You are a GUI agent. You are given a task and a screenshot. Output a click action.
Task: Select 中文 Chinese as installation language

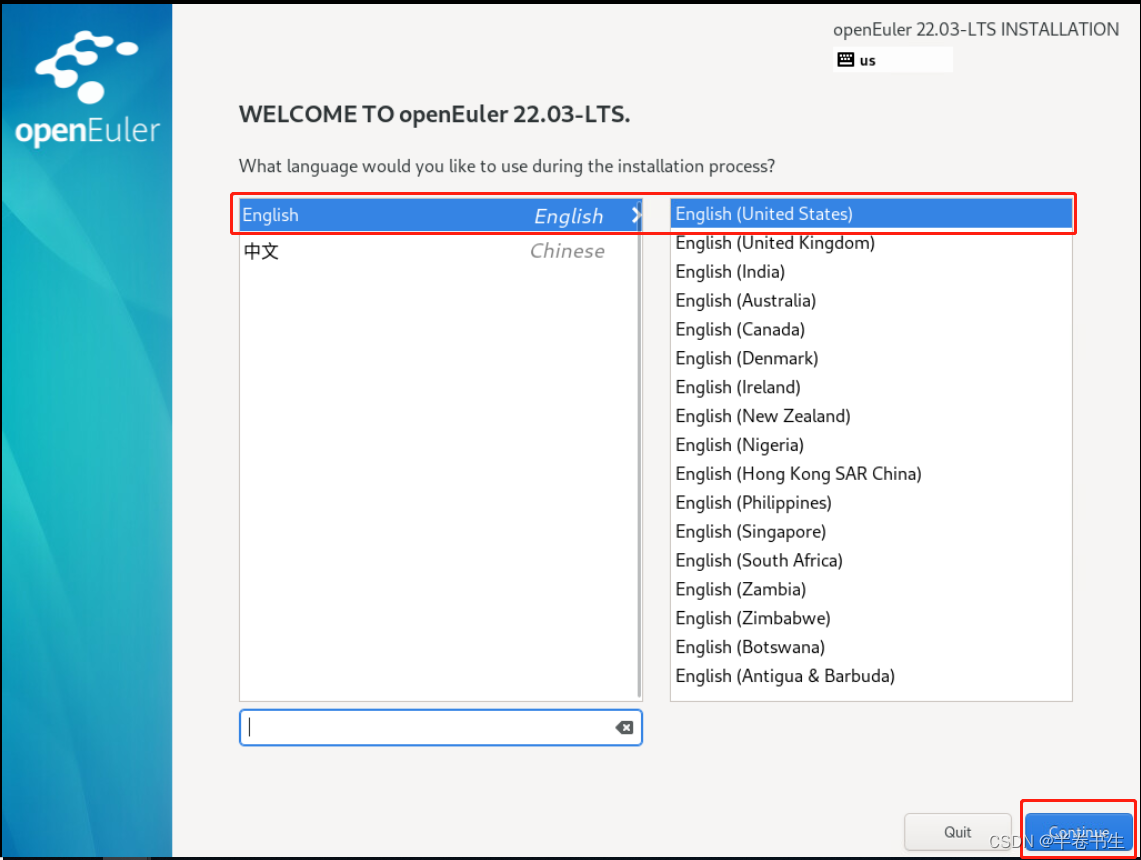(x=400, y=251)
